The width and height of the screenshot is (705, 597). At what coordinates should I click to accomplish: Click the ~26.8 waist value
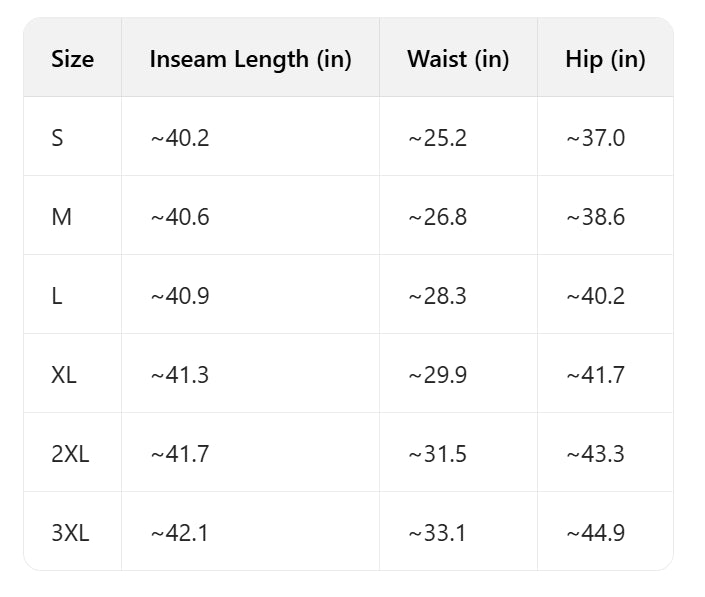(437, 217)
